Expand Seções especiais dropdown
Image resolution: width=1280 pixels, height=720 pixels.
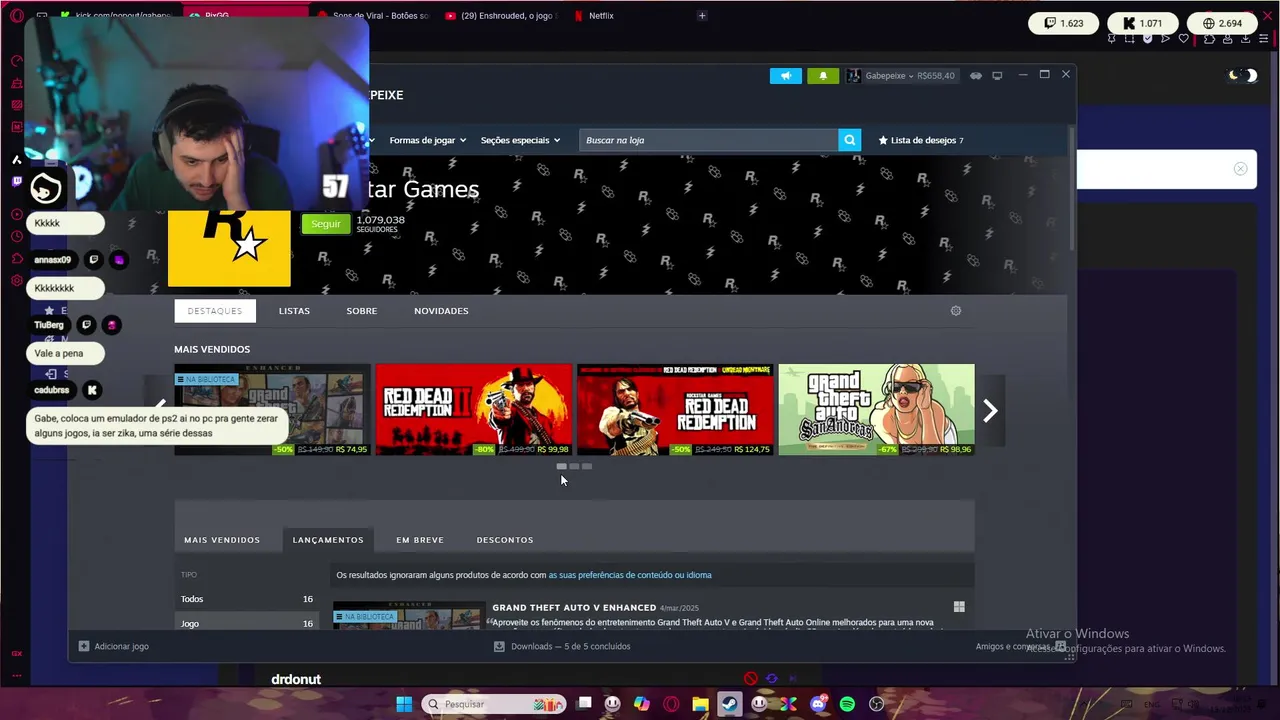pos(520,140)
